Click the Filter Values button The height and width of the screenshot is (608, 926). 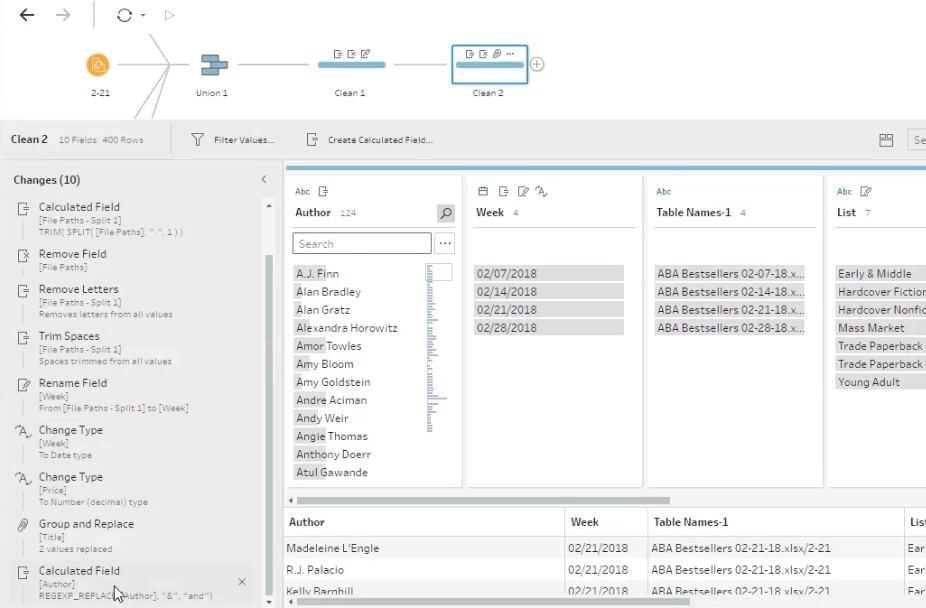(233, 140)
